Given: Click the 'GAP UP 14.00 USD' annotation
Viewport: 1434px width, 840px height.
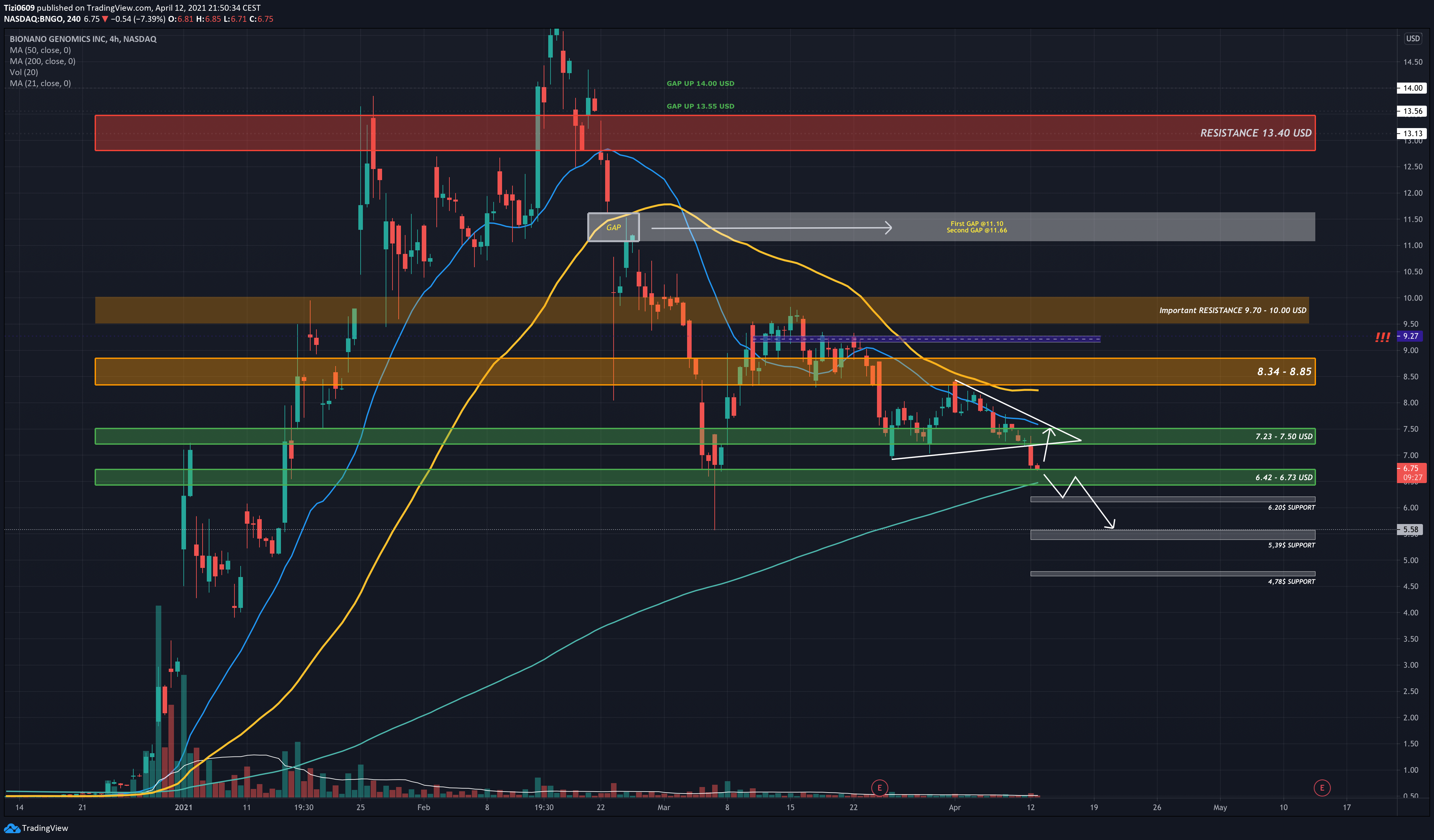Looking at the screenshot, I should click(700, 83).
